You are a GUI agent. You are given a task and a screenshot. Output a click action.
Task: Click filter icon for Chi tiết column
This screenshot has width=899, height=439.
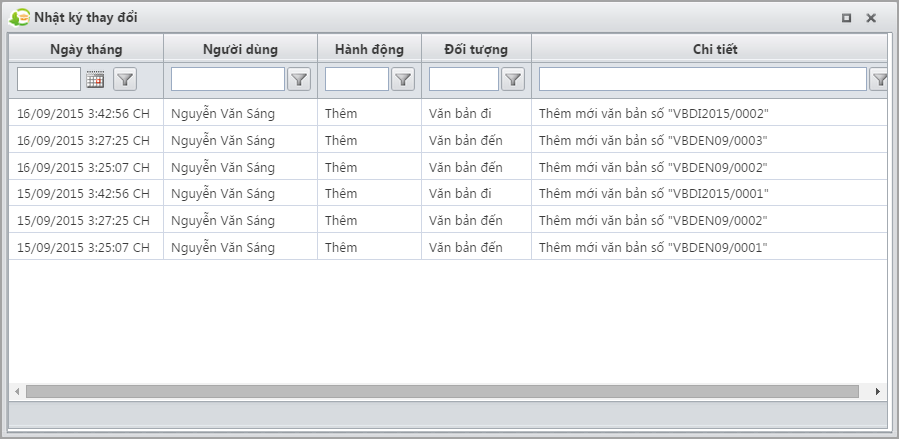coord(879,80)
